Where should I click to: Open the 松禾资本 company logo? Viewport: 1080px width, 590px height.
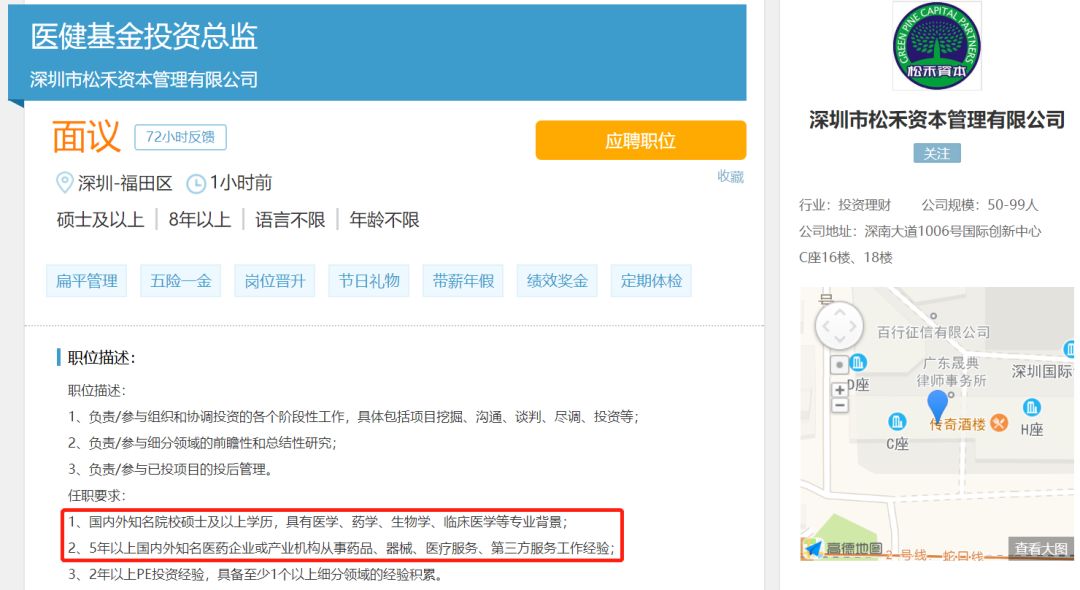click(x=937, y=46)
